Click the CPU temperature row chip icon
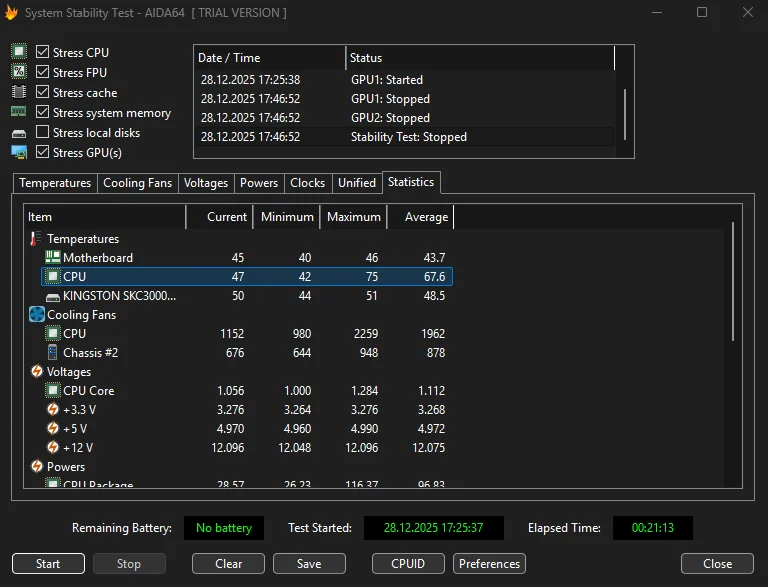Viewport: 768px width, 587px height. 52,276
